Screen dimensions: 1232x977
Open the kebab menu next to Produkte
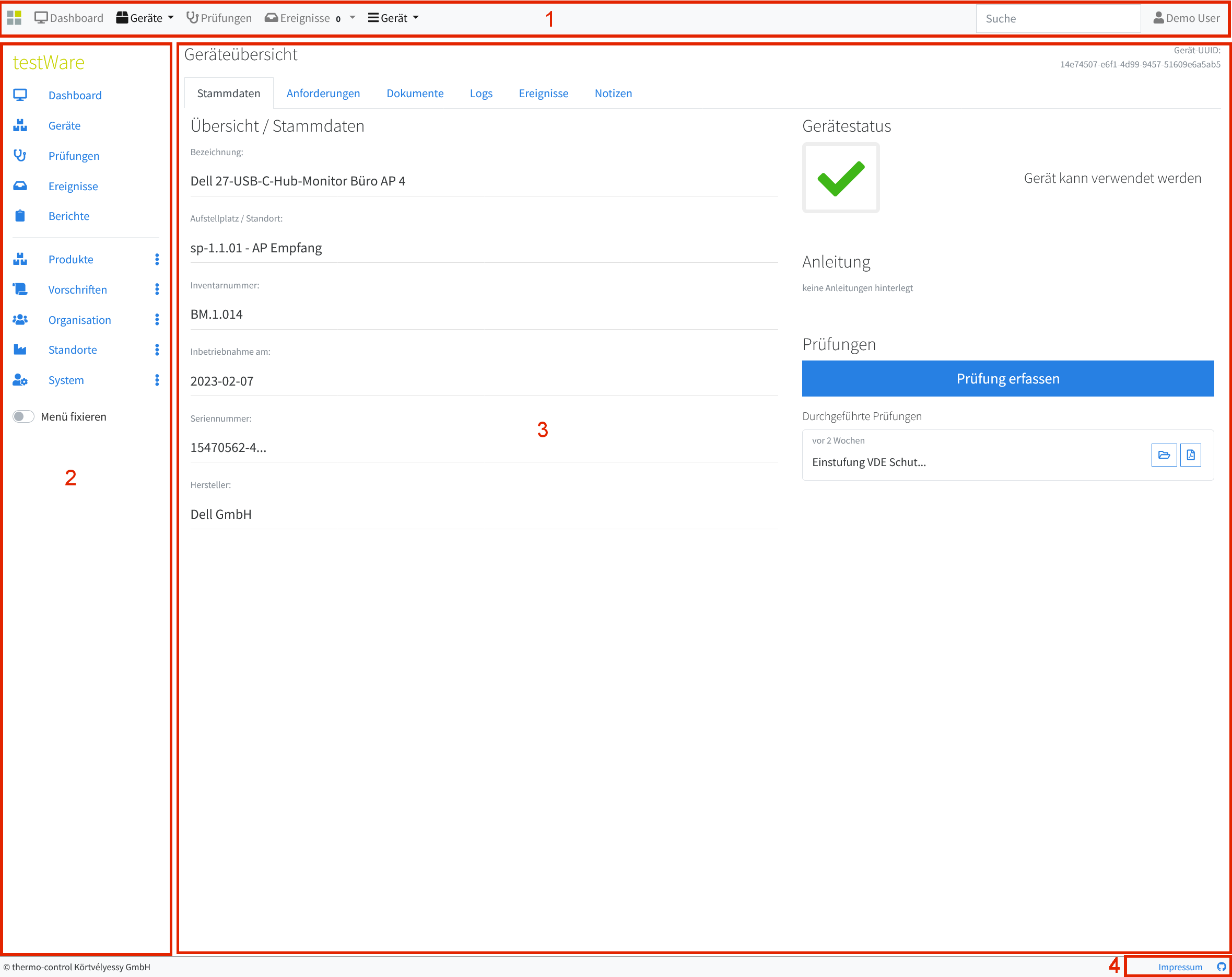point(157,259)
